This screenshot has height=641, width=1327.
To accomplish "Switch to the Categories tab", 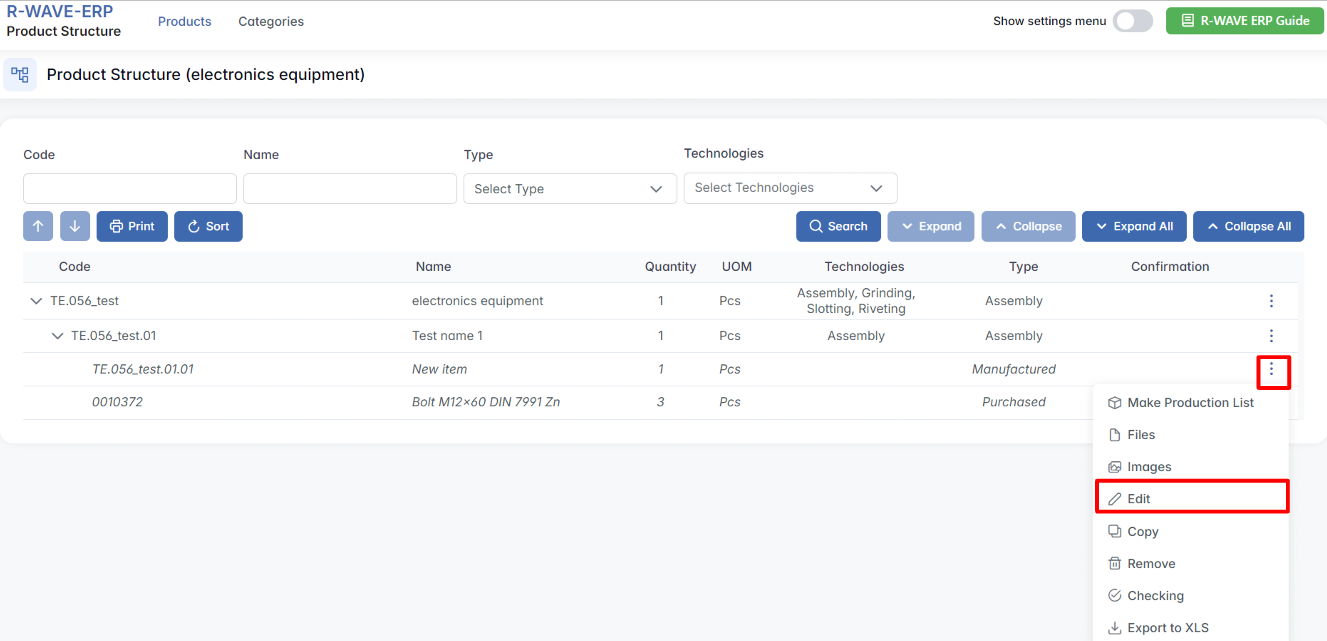I will pos(271,21).
